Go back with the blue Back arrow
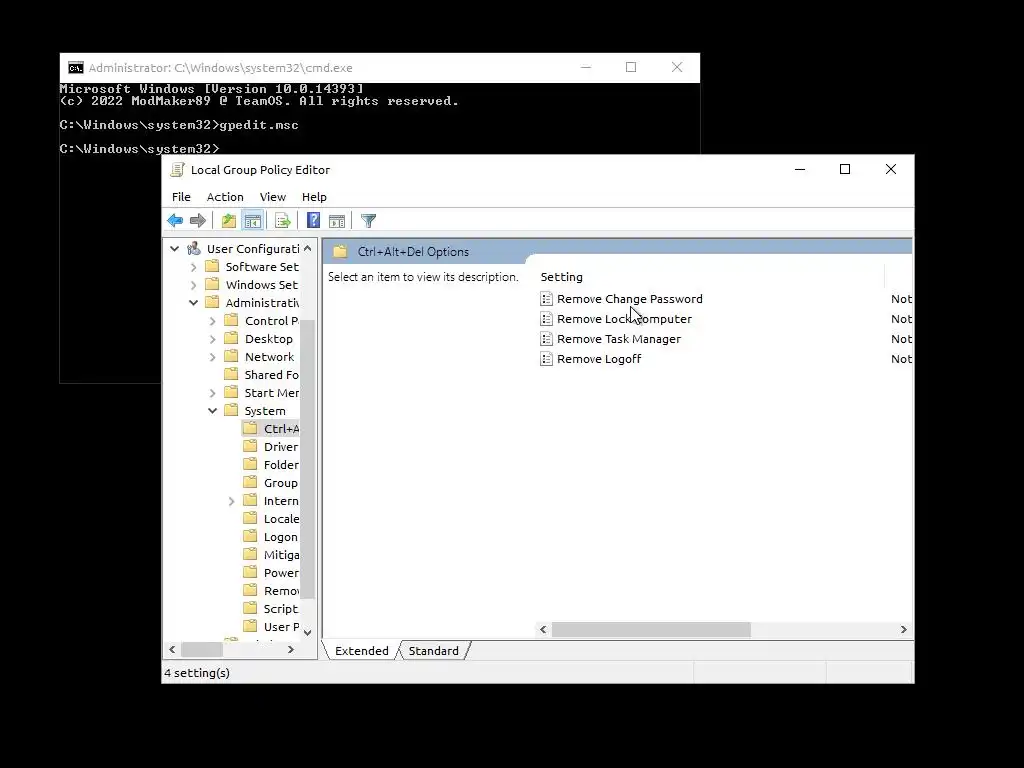 point(175,221)
